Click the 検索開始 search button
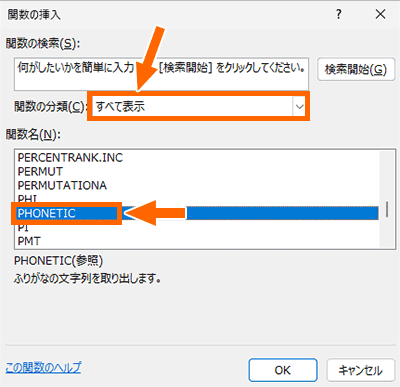The width and height of the screenshot is (400, 387). click(356, 69)
